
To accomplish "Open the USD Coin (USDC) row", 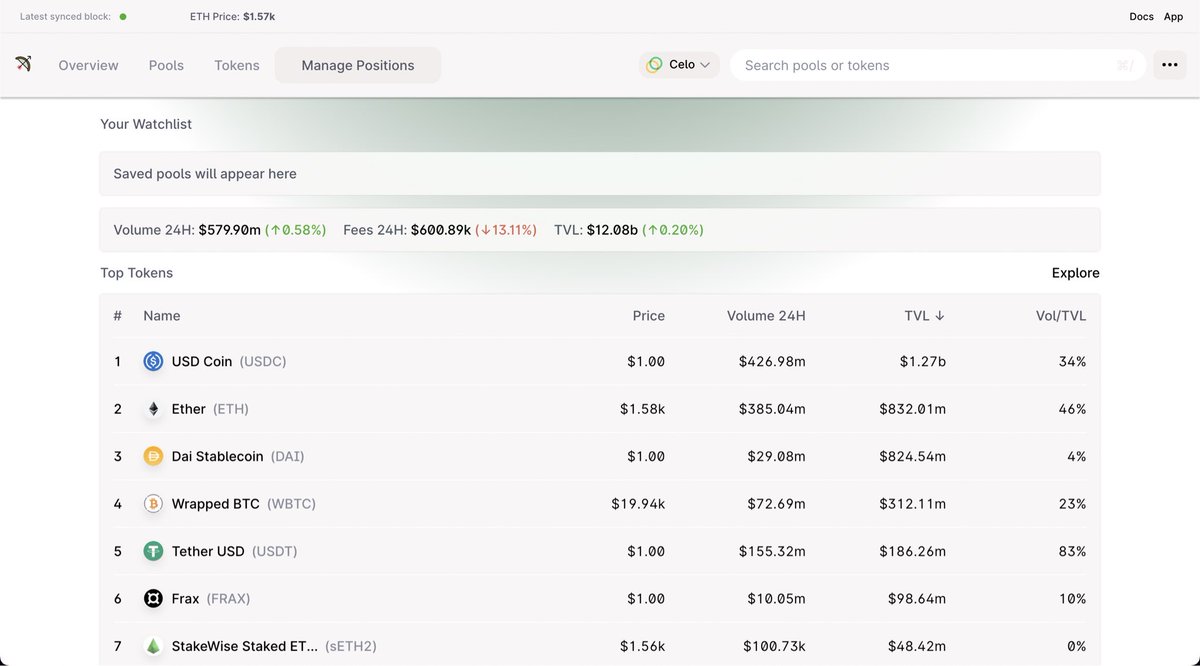I will tap(600, 361).
